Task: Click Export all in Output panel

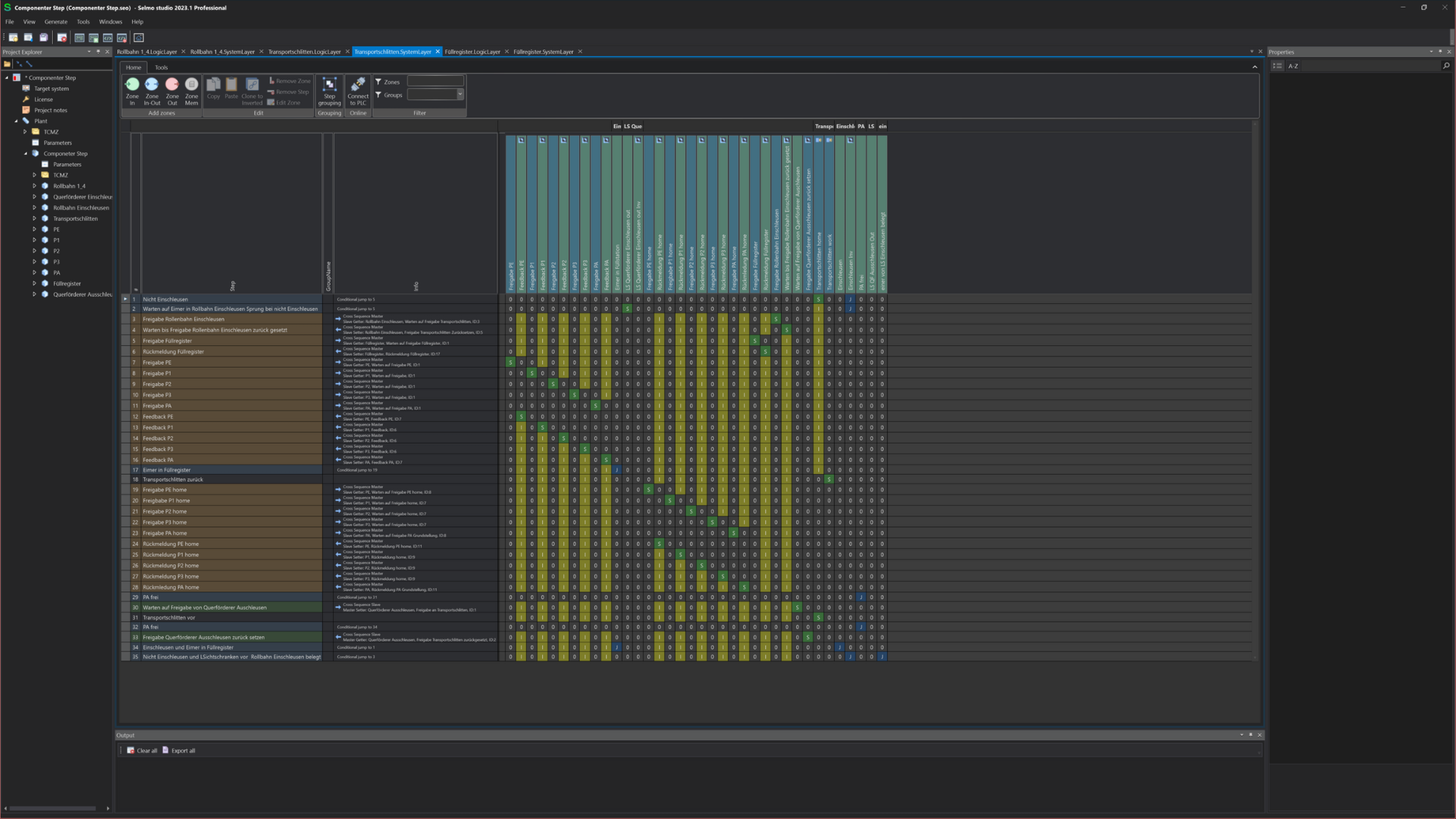Action: pos(178,751)
